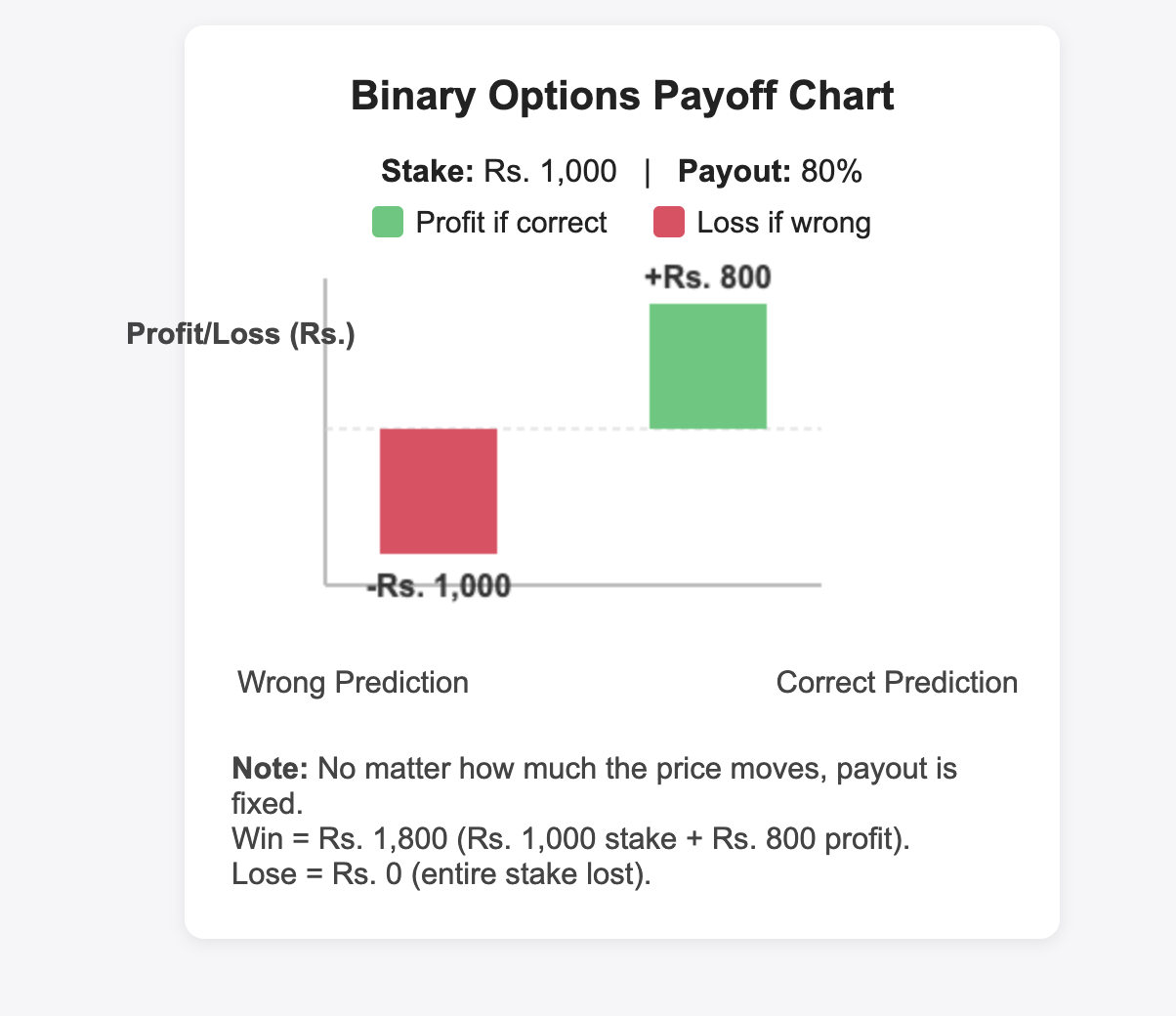Screen dimensions: 1176x1016
Task: Click the red loss bar
Action: 439,491
